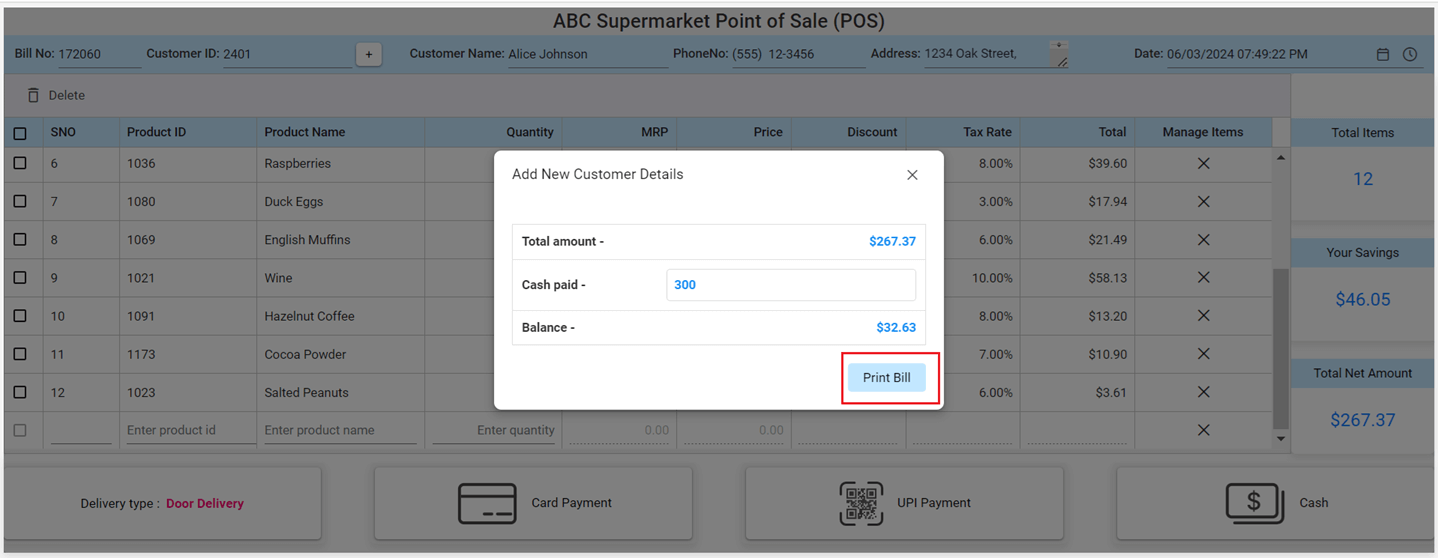Open the time picker clock icon
This screenshot has height=558, width=1438.
point(1410,54)
